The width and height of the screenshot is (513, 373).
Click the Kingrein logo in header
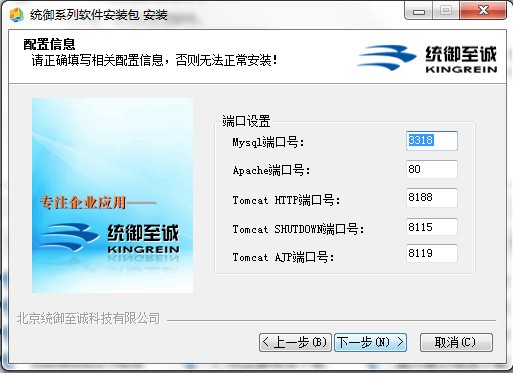427,59
